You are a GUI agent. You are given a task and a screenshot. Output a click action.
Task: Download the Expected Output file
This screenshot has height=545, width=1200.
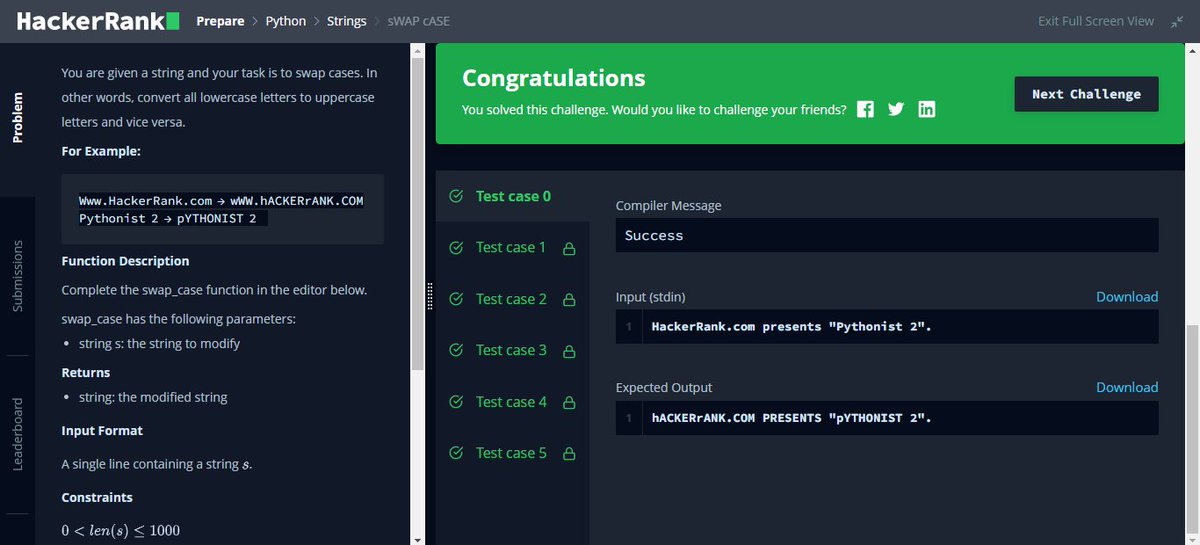(1127, 387)
